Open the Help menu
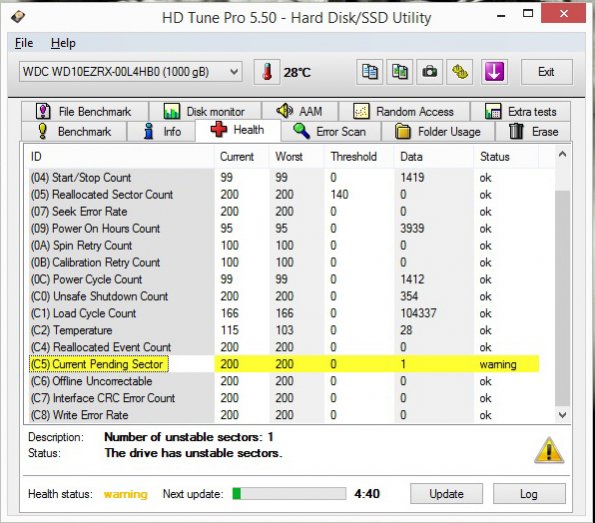The image size is (595, 523). pos(63,43)
